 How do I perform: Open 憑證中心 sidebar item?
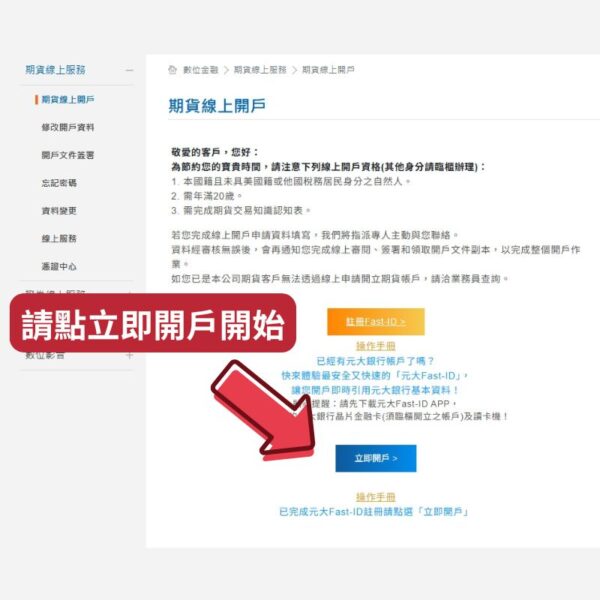59,266
